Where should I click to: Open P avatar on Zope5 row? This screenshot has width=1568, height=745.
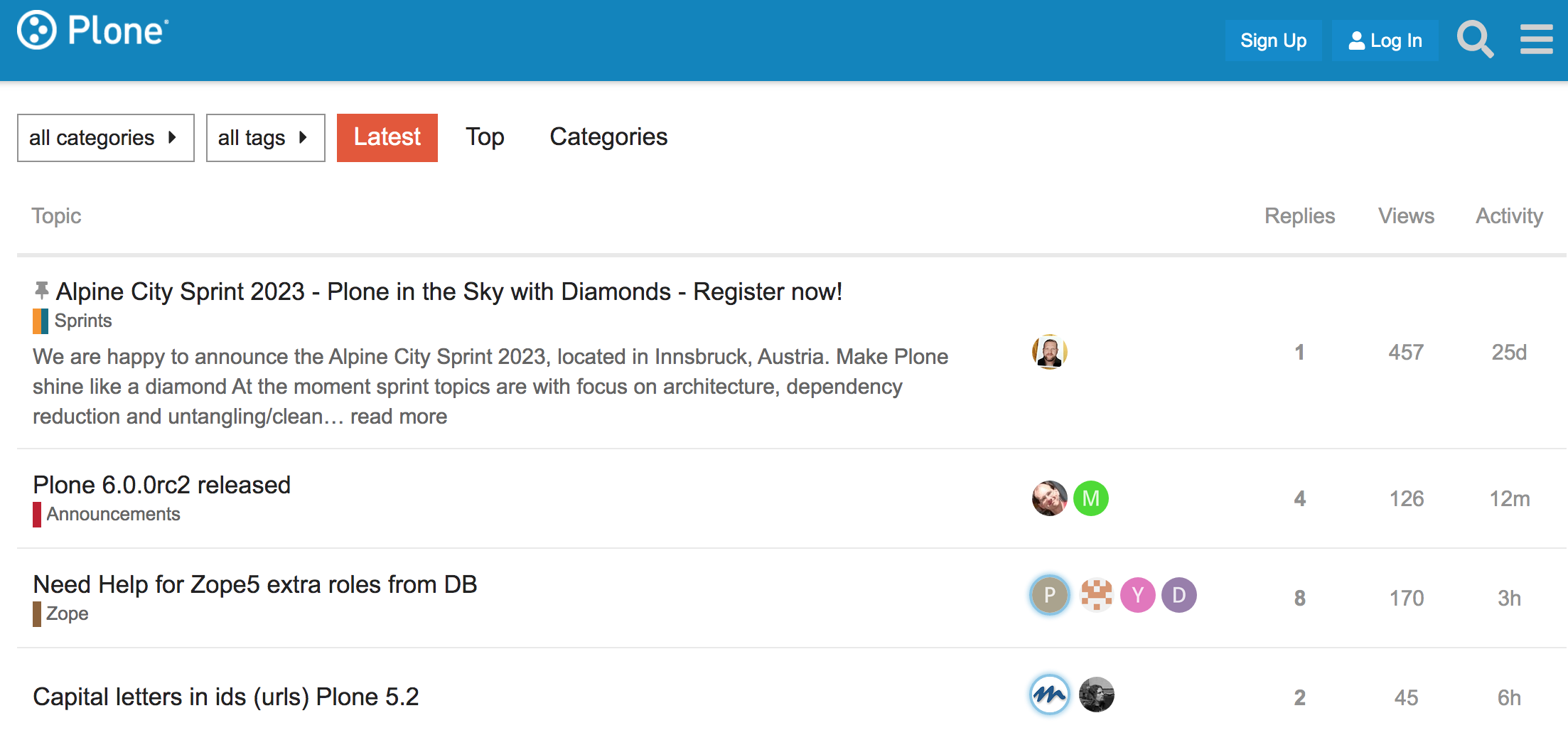[x=1049, y=595]
